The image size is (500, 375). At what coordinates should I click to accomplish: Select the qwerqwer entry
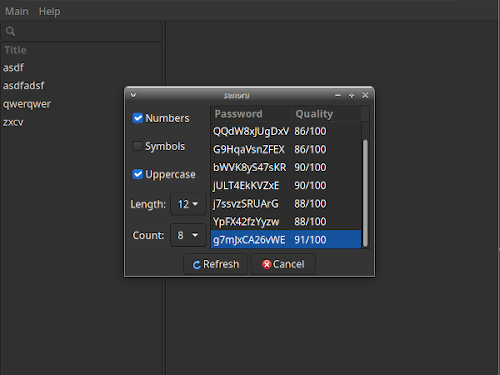pos(82,104)
